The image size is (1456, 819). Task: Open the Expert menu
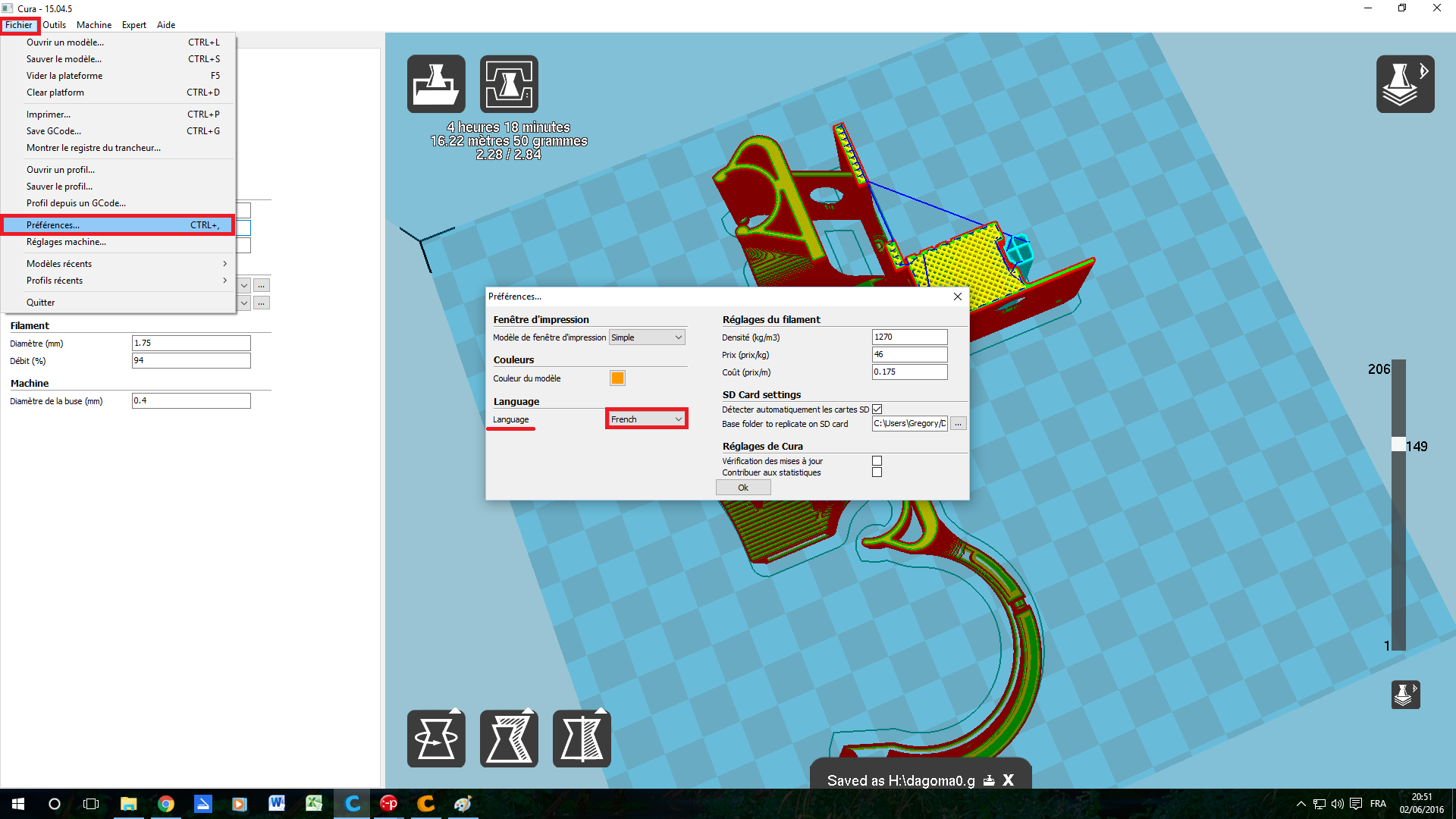133,25
